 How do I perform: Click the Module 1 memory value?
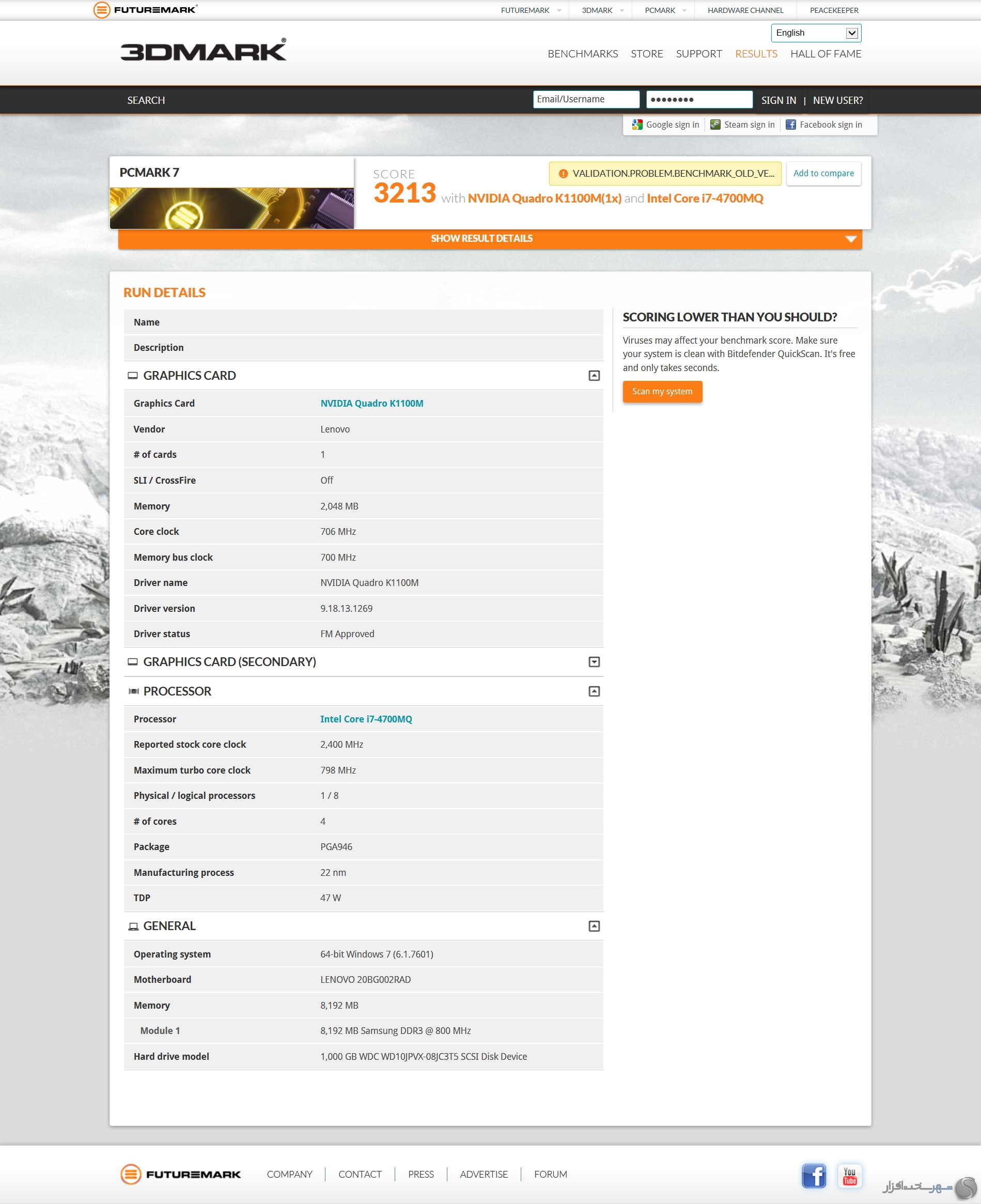396,1030
